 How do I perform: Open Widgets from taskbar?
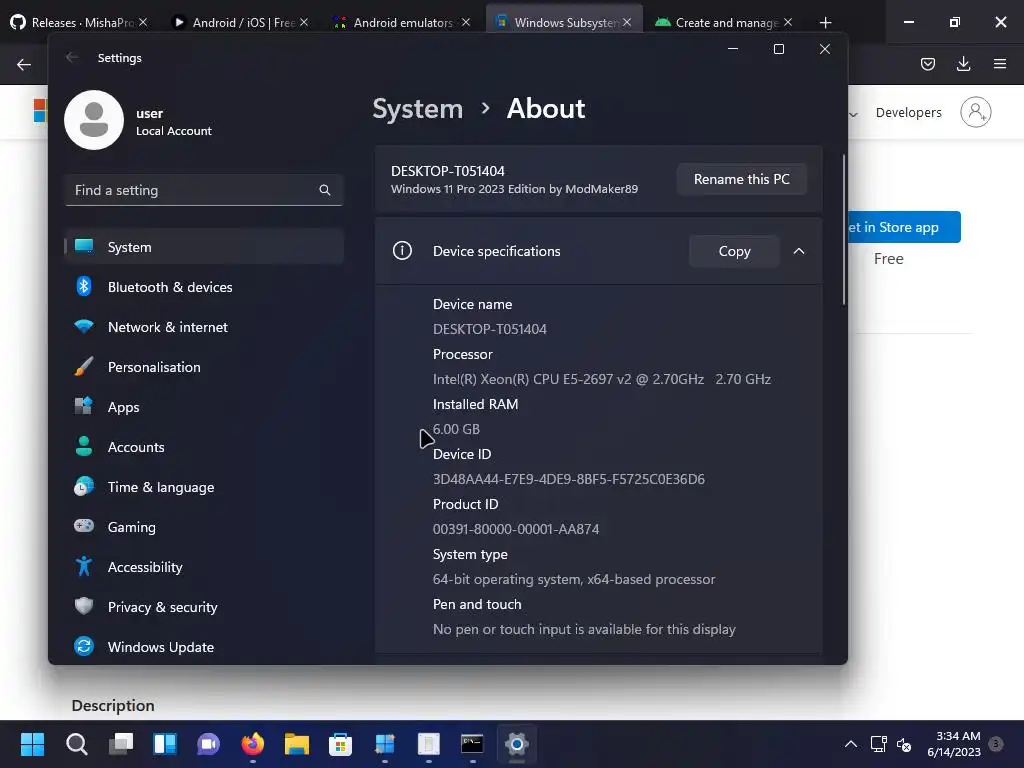pyautogui.click(x=165, y=744)
